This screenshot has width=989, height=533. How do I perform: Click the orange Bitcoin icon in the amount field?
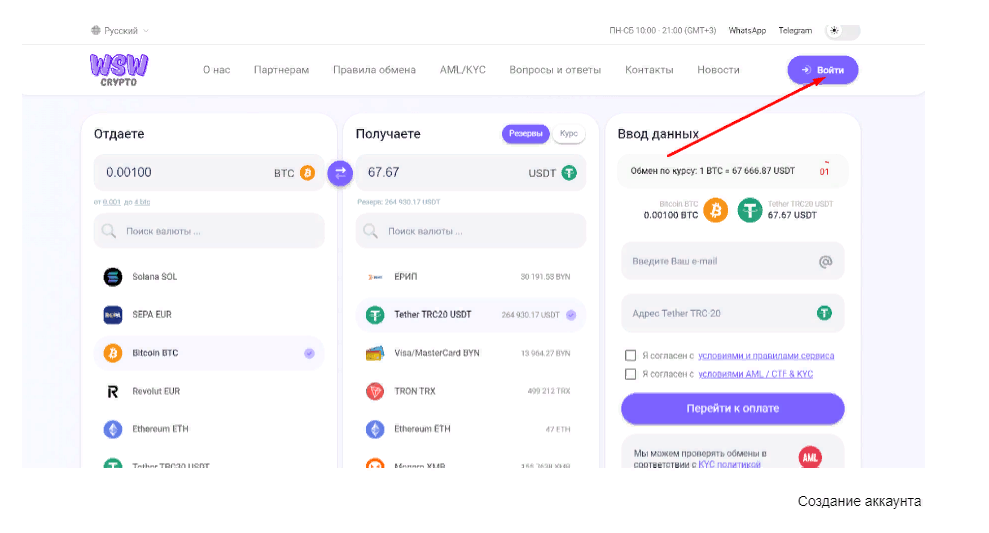(307, 173)
